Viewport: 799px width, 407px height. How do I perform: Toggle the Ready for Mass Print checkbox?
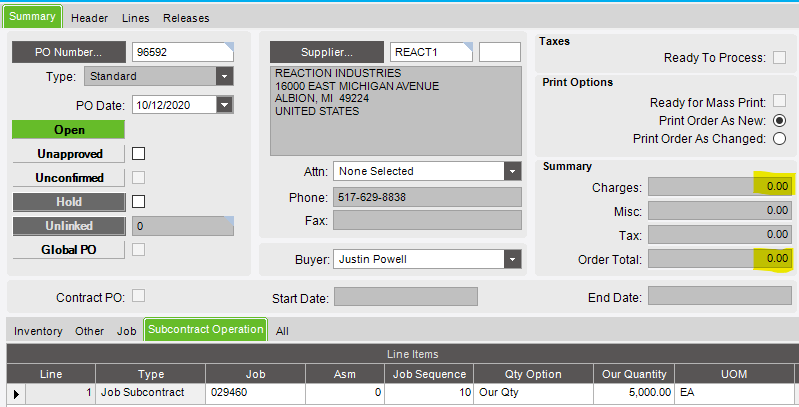[779, 100]
